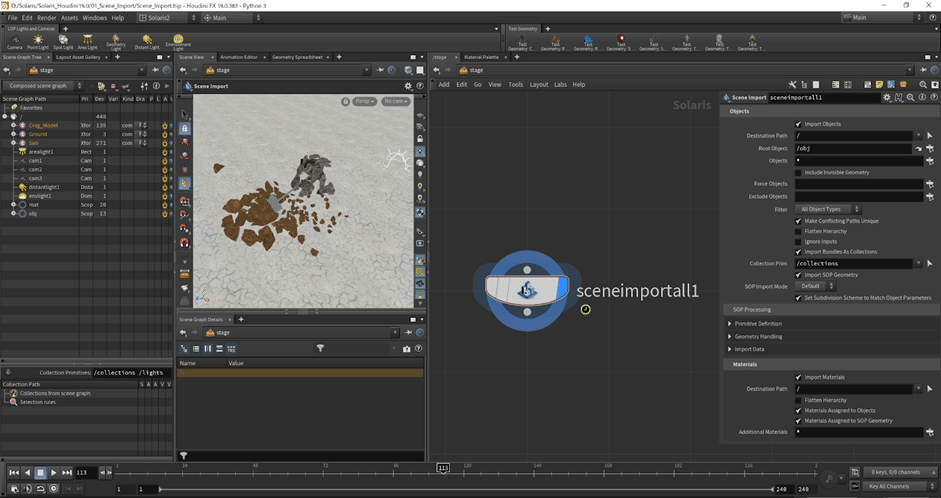Click the timeline frame marker at 113
Image resolution: width=941 pixels, height=498 pixels.
(x=442, y=467)
